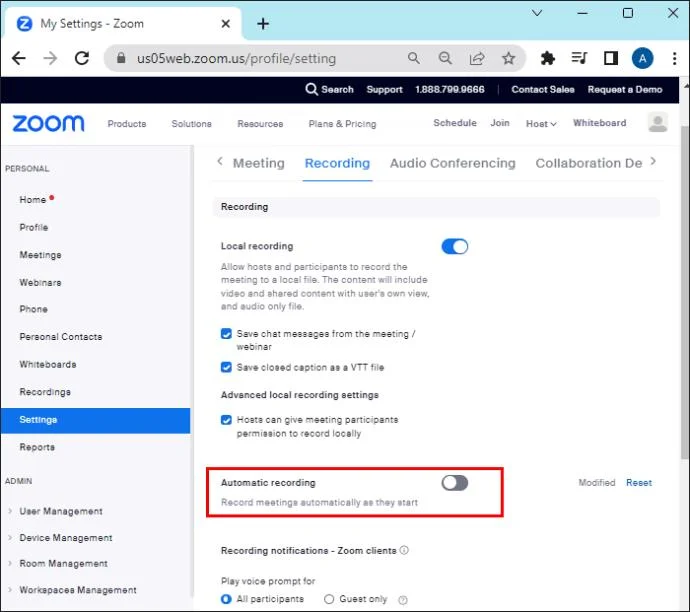690x612 pixels.
Task: Open the extensions puzzle icon
Action: 547,58
